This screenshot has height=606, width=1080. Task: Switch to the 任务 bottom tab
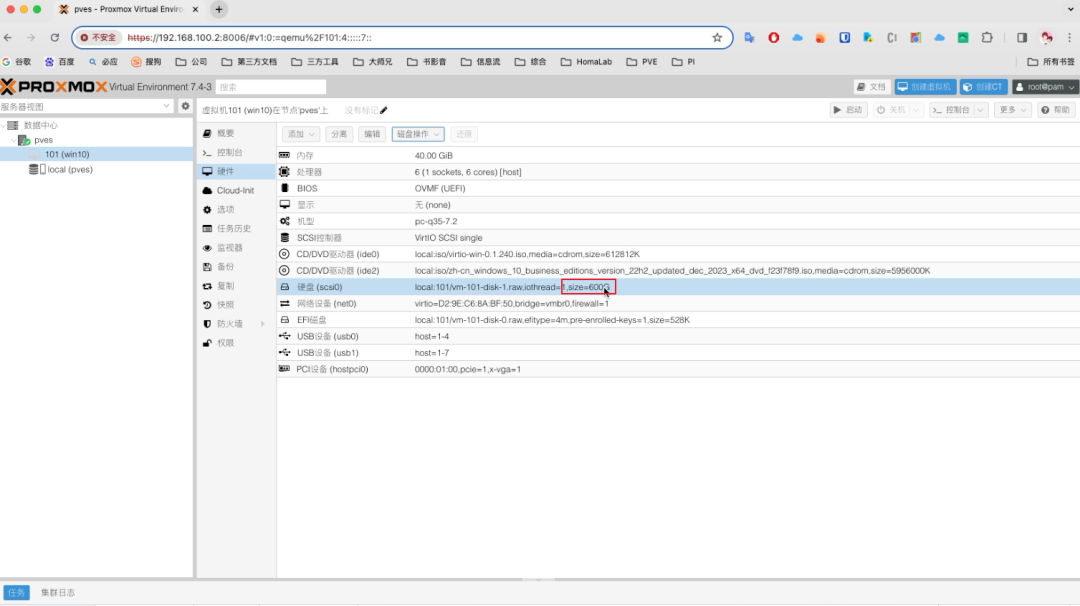pos(17,592)
